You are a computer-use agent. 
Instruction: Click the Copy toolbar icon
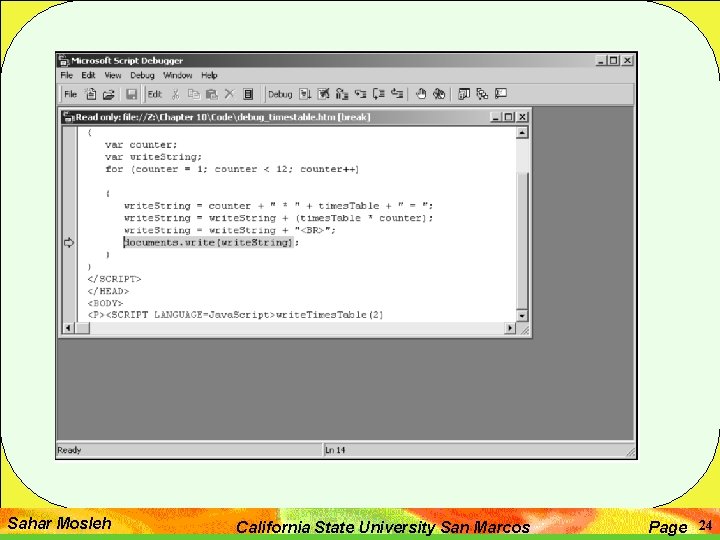(x=194, y=94)
